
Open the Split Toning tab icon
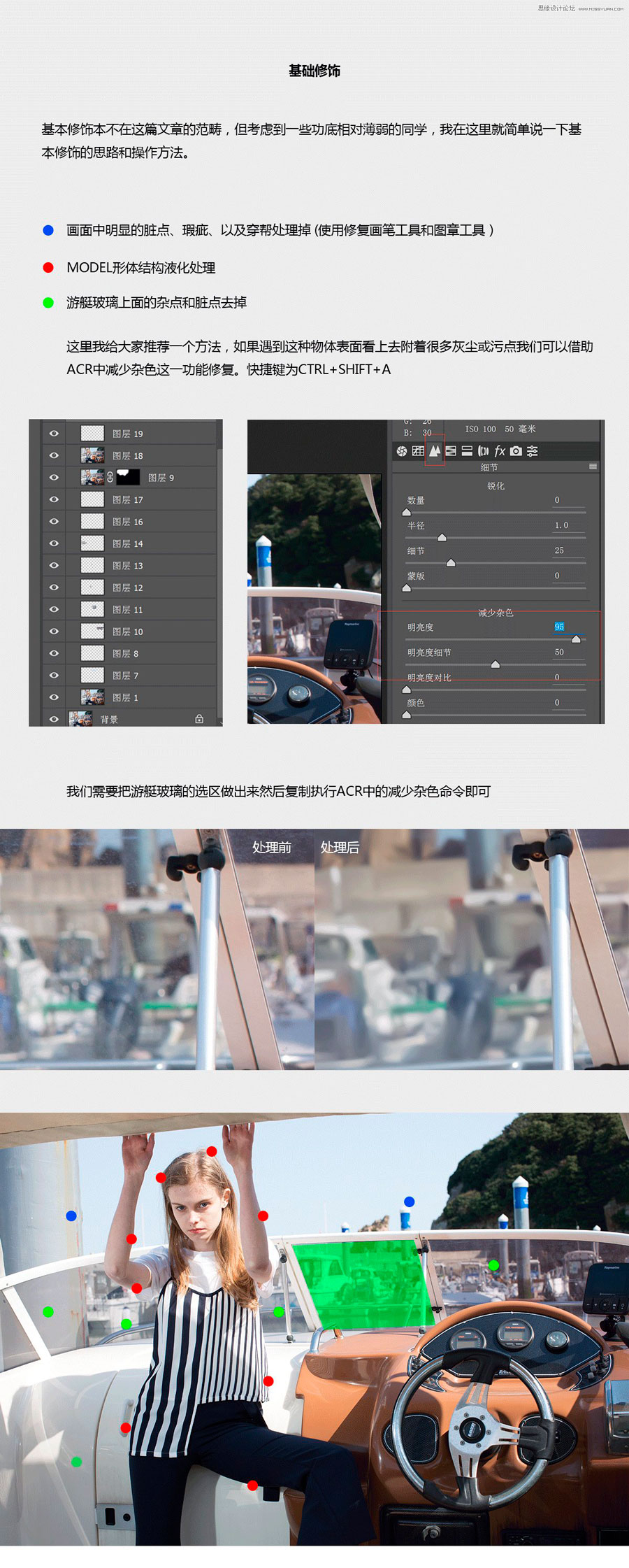pyautogui.click(x=467, y=451)
